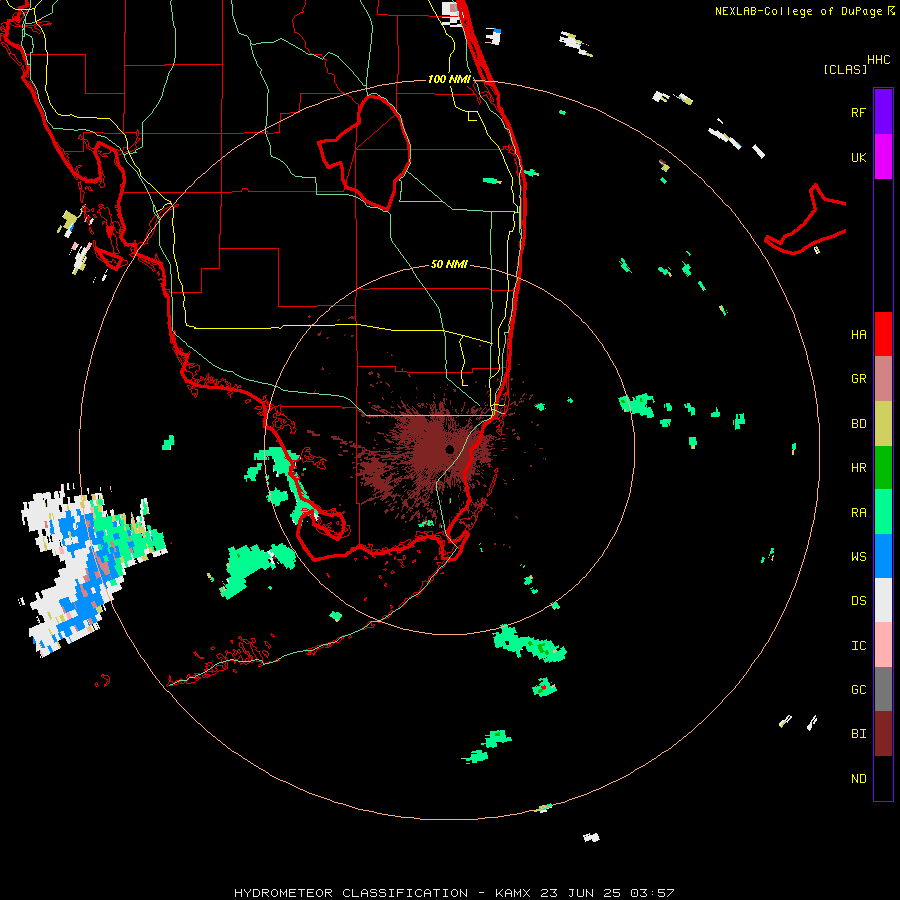Select the GC gray legend swatch
The image size is (900, 900).
(x=883, y=689)
